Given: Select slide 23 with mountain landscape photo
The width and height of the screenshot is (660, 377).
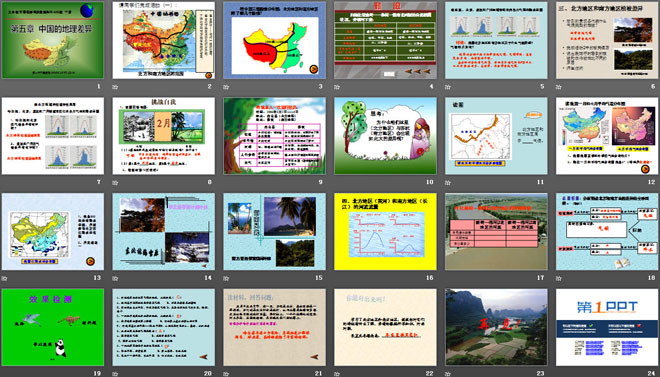Looking at the screenshot, I should coord(496,327).
